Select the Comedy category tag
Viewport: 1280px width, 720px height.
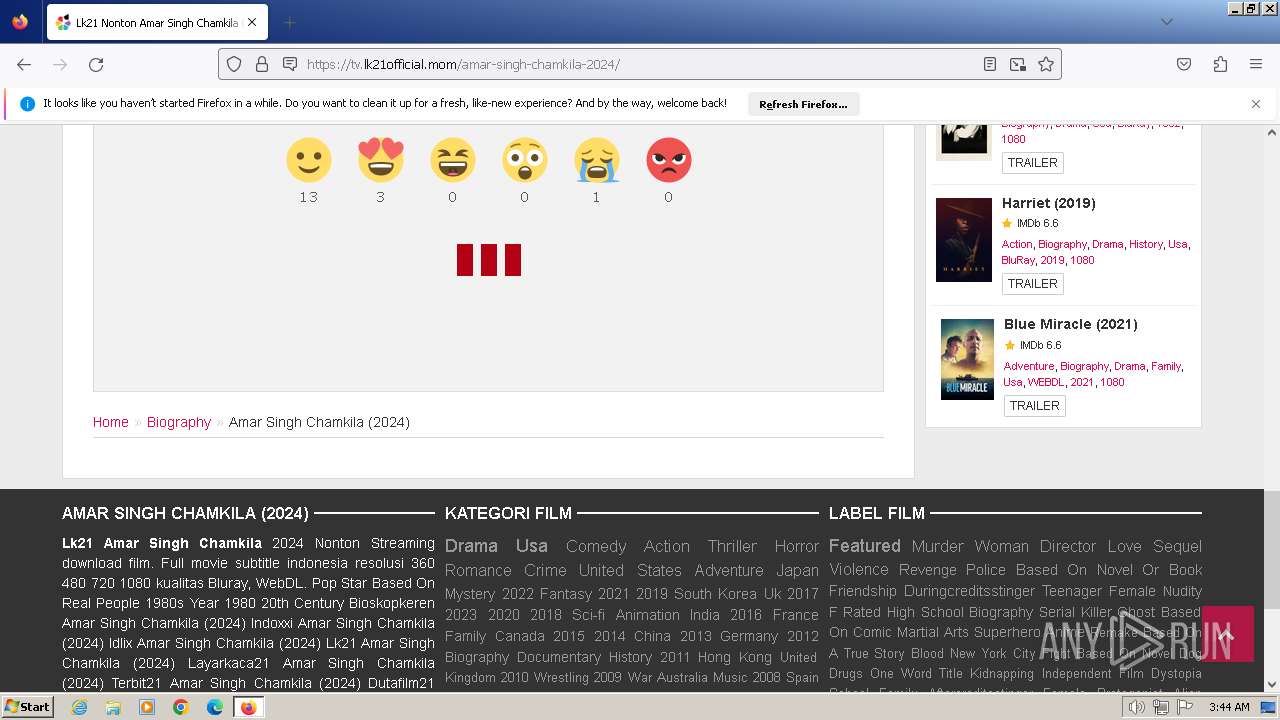[596, 546]
